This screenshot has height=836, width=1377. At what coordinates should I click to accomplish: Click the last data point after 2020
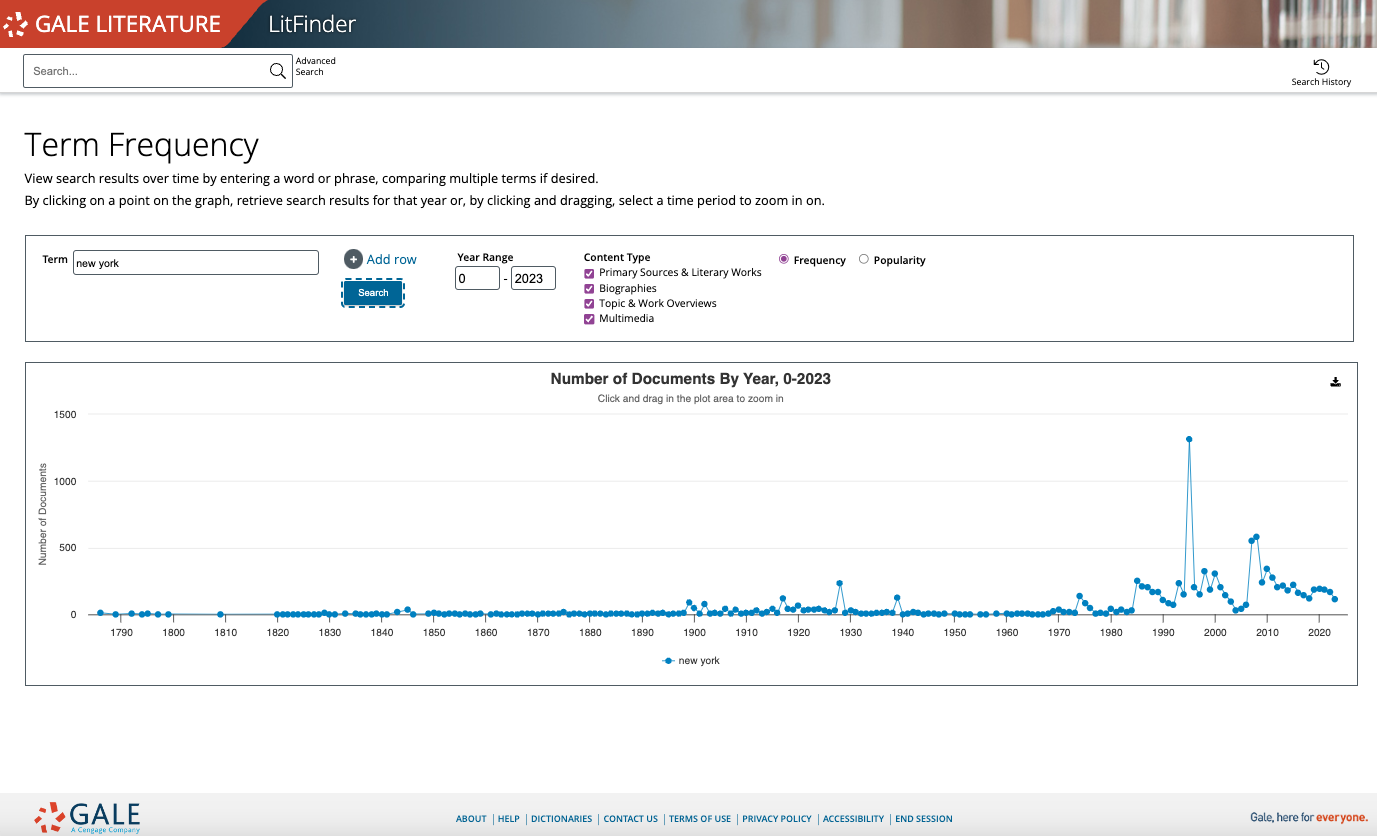(1335, 599)
